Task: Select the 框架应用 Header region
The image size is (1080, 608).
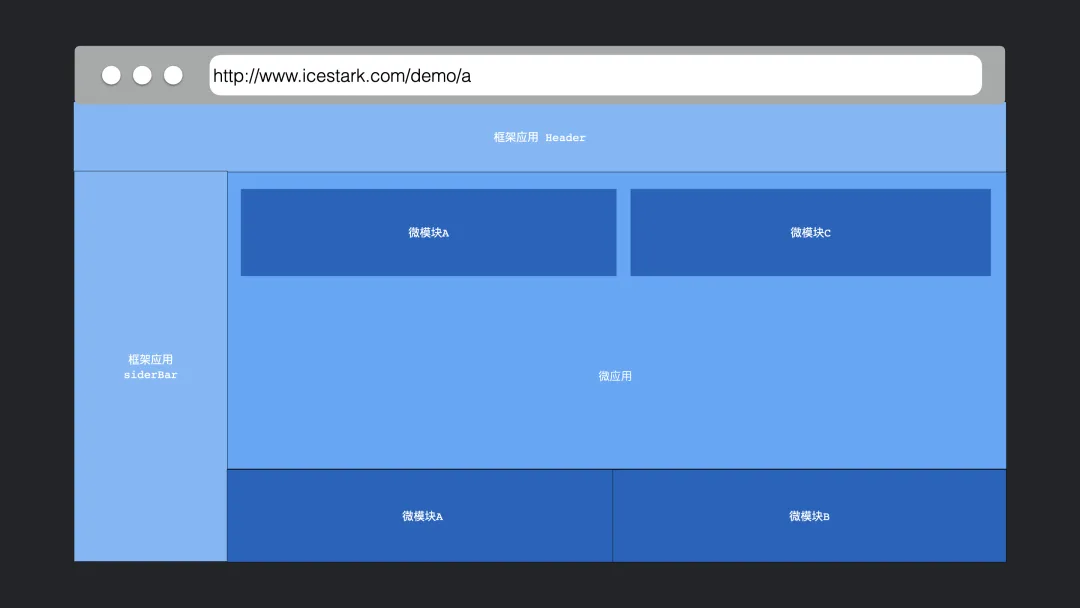Action: click(x=540, y=137)
